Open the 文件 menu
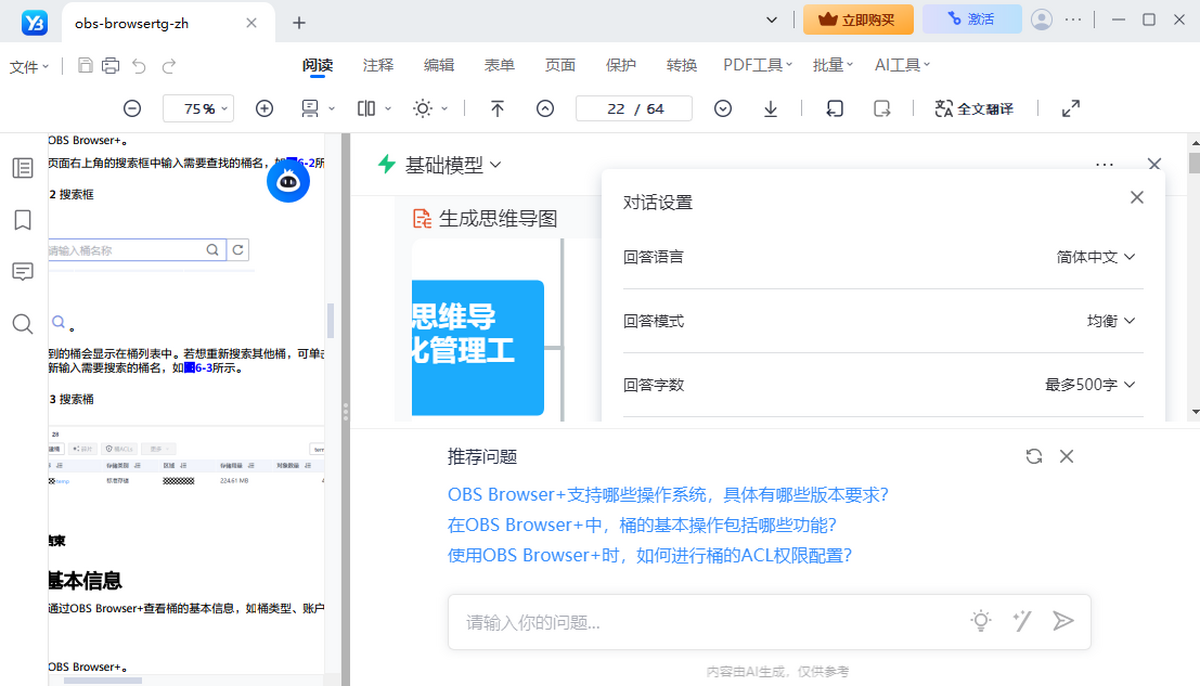The height and width of the screenshot is (686, 1200). (29, 66)
